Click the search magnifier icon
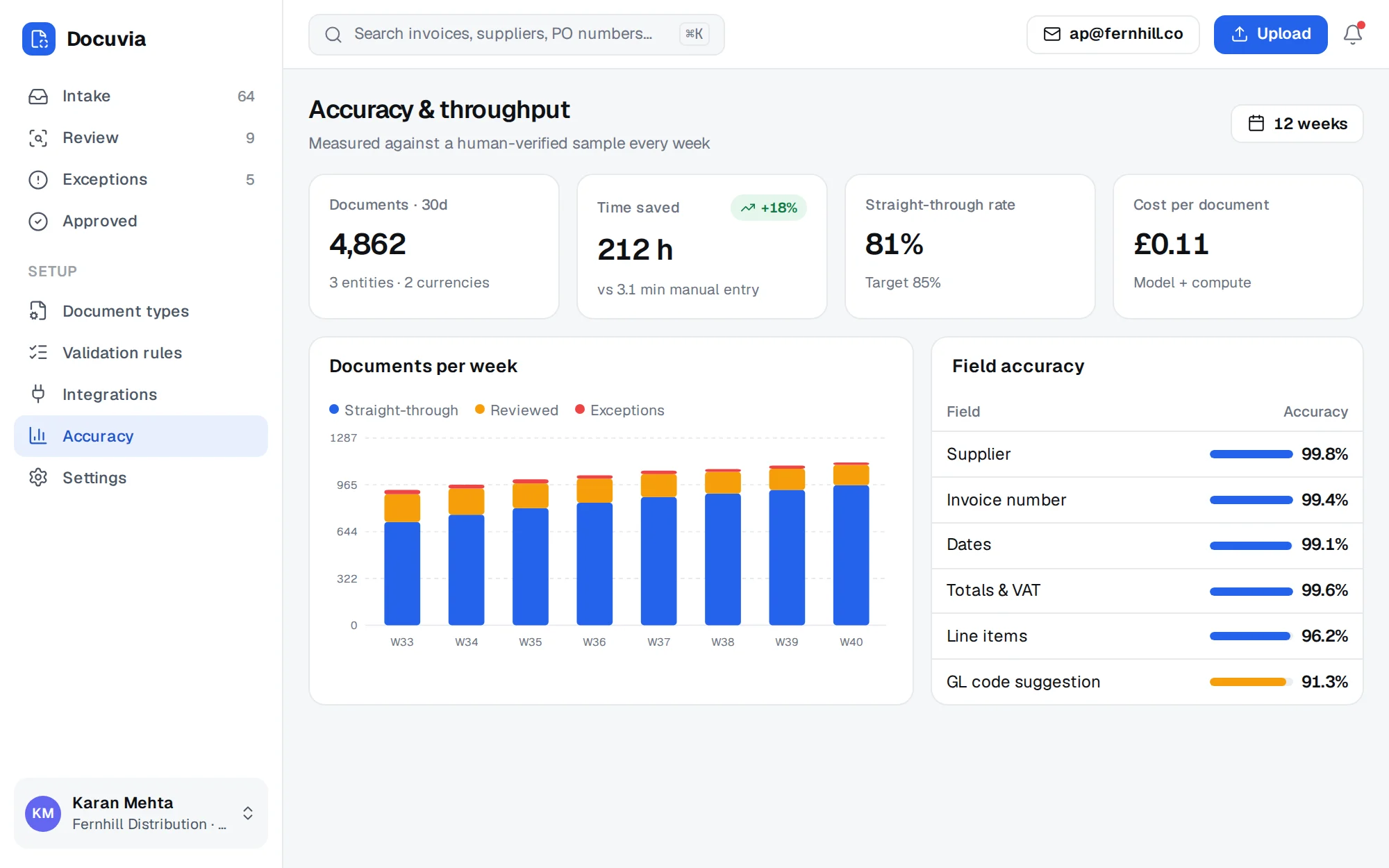 [333, 35]
